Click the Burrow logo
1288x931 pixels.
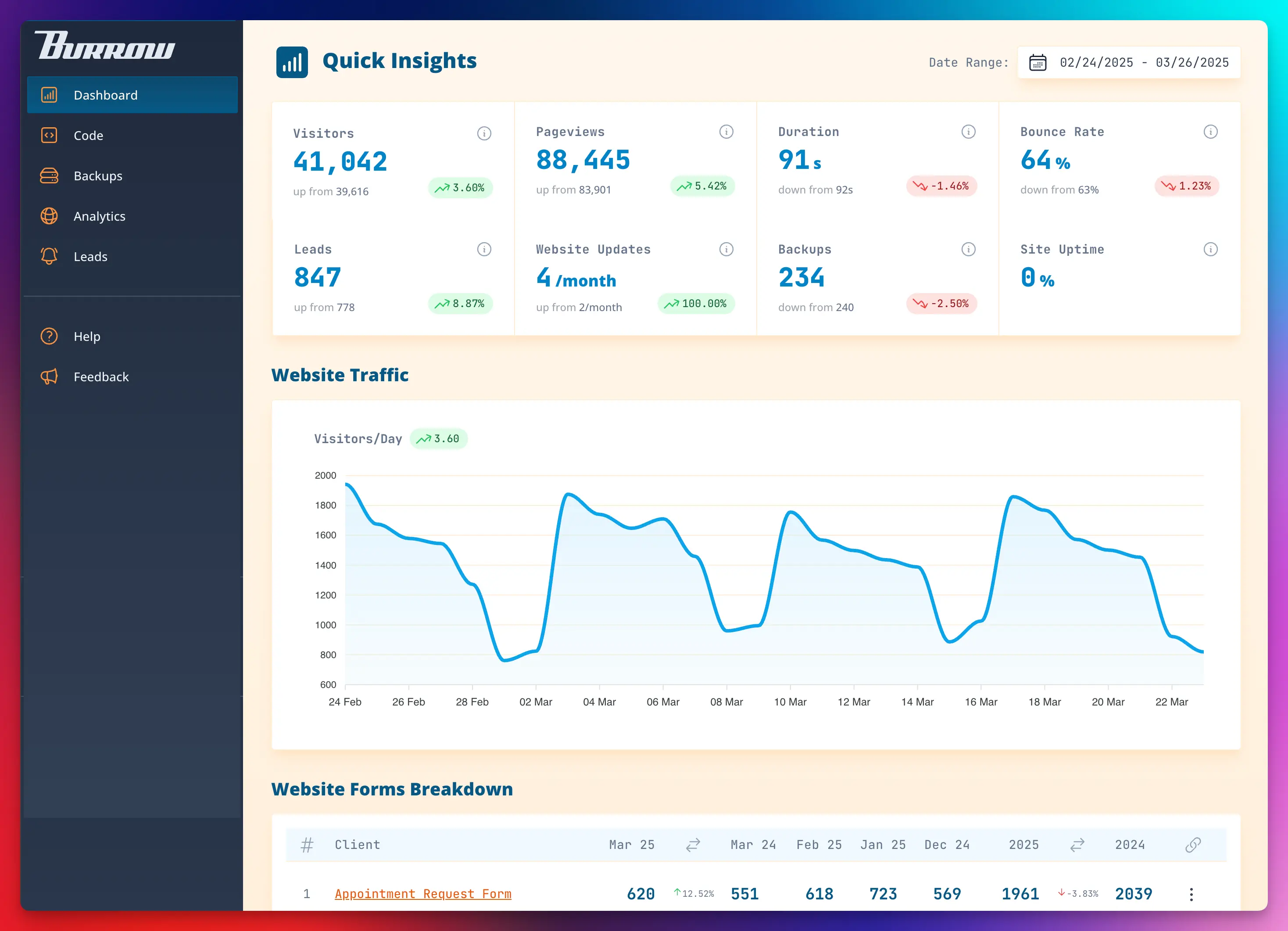pyautogui.click(x=104, y=46)
